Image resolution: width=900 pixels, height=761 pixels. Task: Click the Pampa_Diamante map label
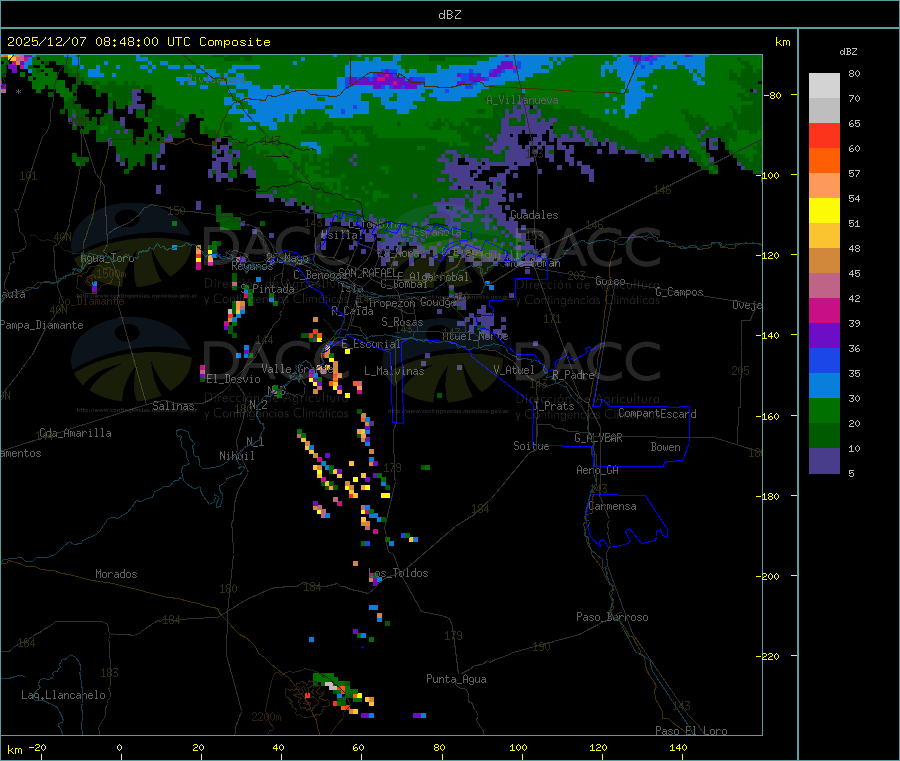[x=42, y=325]
